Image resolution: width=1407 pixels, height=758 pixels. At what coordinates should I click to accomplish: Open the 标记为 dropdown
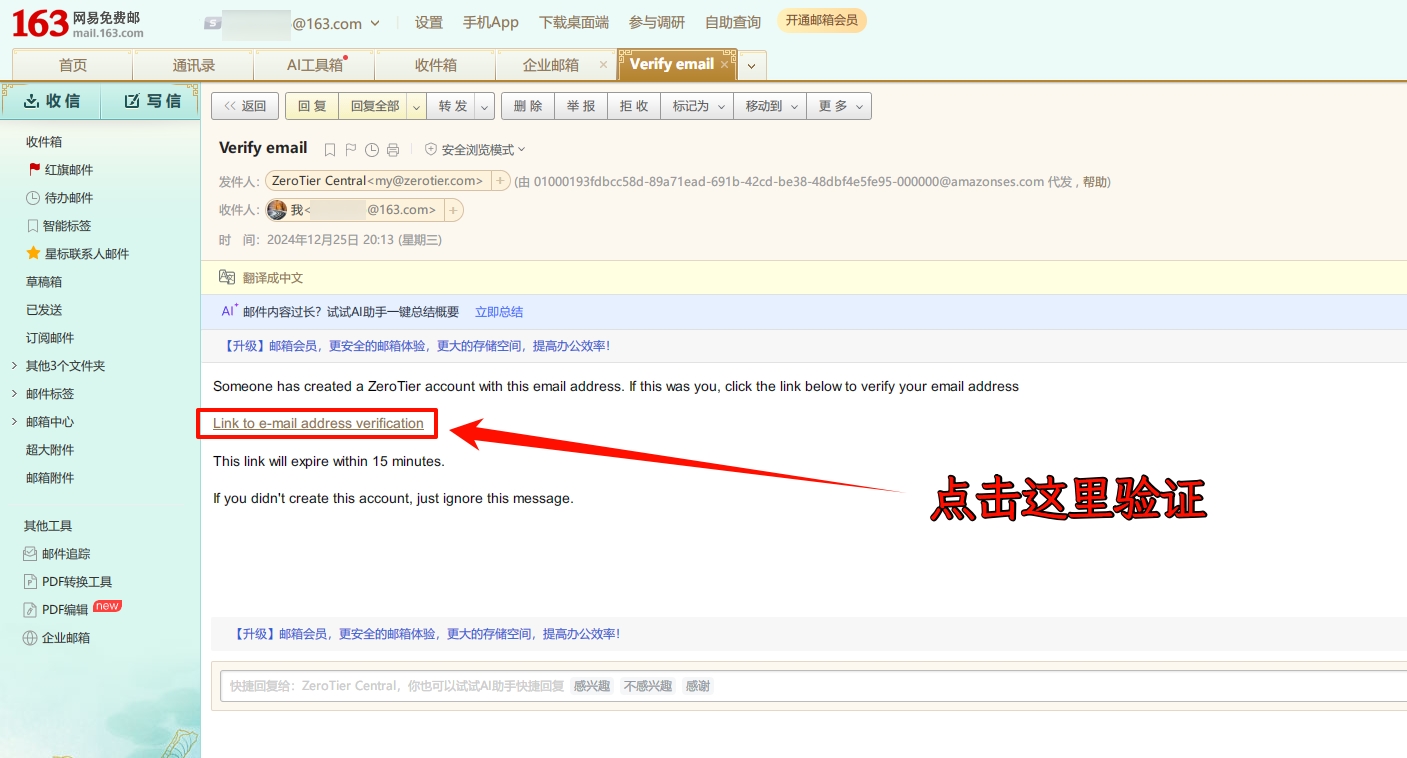pyautogui.click(x=697, y=106)
